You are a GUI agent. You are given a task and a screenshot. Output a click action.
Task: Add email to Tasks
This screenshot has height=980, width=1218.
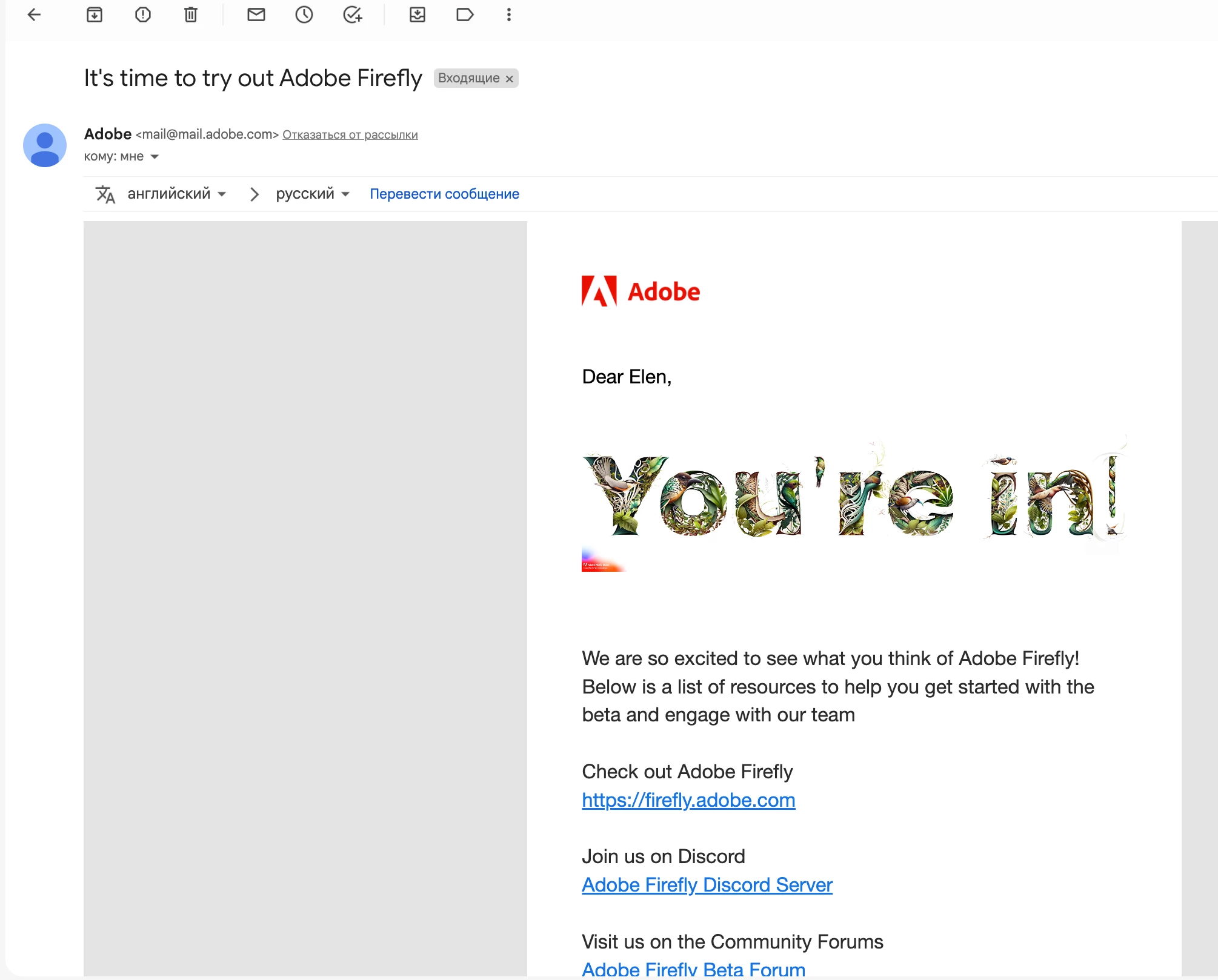click(353, 15)
